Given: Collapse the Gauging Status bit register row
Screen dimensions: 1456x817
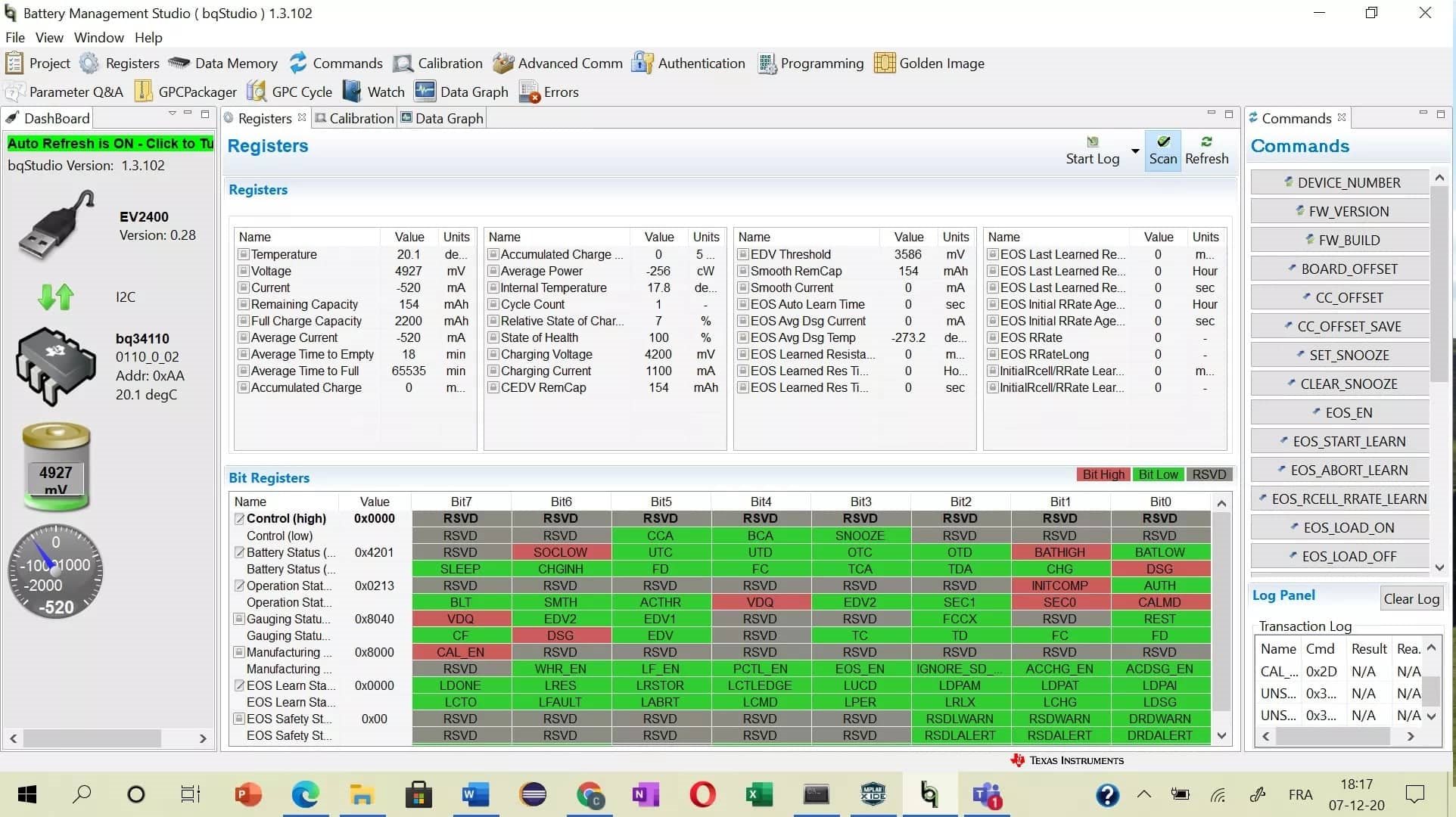Looking at the screenshot, I should pos(239,619).
